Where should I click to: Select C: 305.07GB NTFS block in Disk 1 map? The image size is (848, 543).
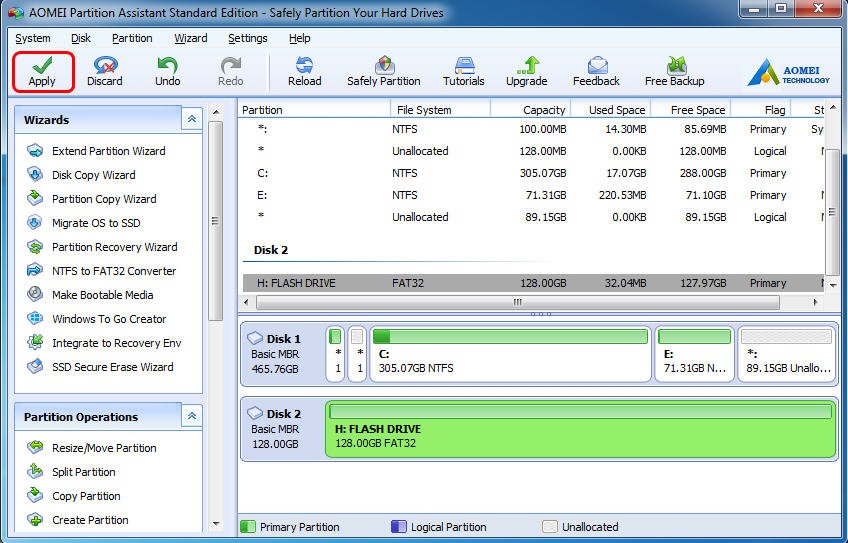point(511,354)
